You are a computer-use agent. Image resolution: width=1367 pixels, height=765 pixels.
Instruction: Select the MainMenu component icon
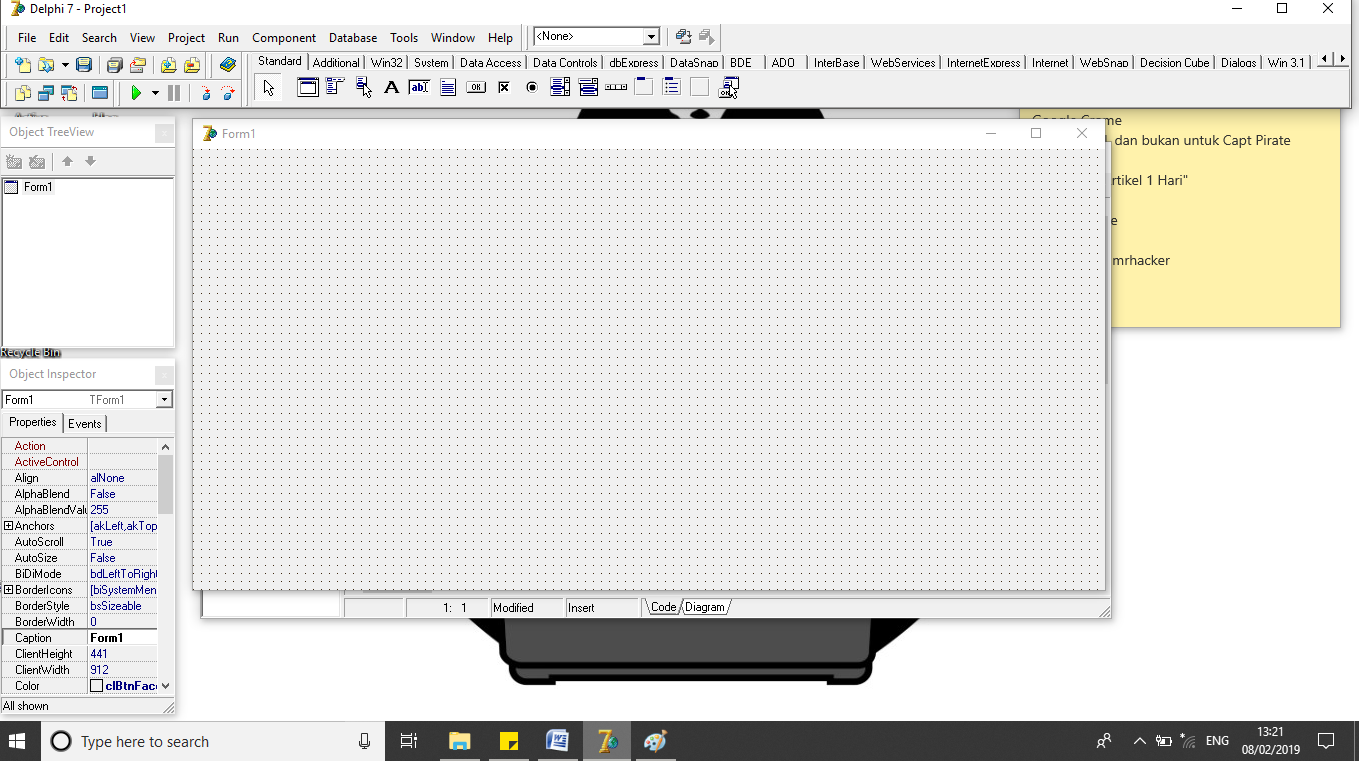click(336, 88)
